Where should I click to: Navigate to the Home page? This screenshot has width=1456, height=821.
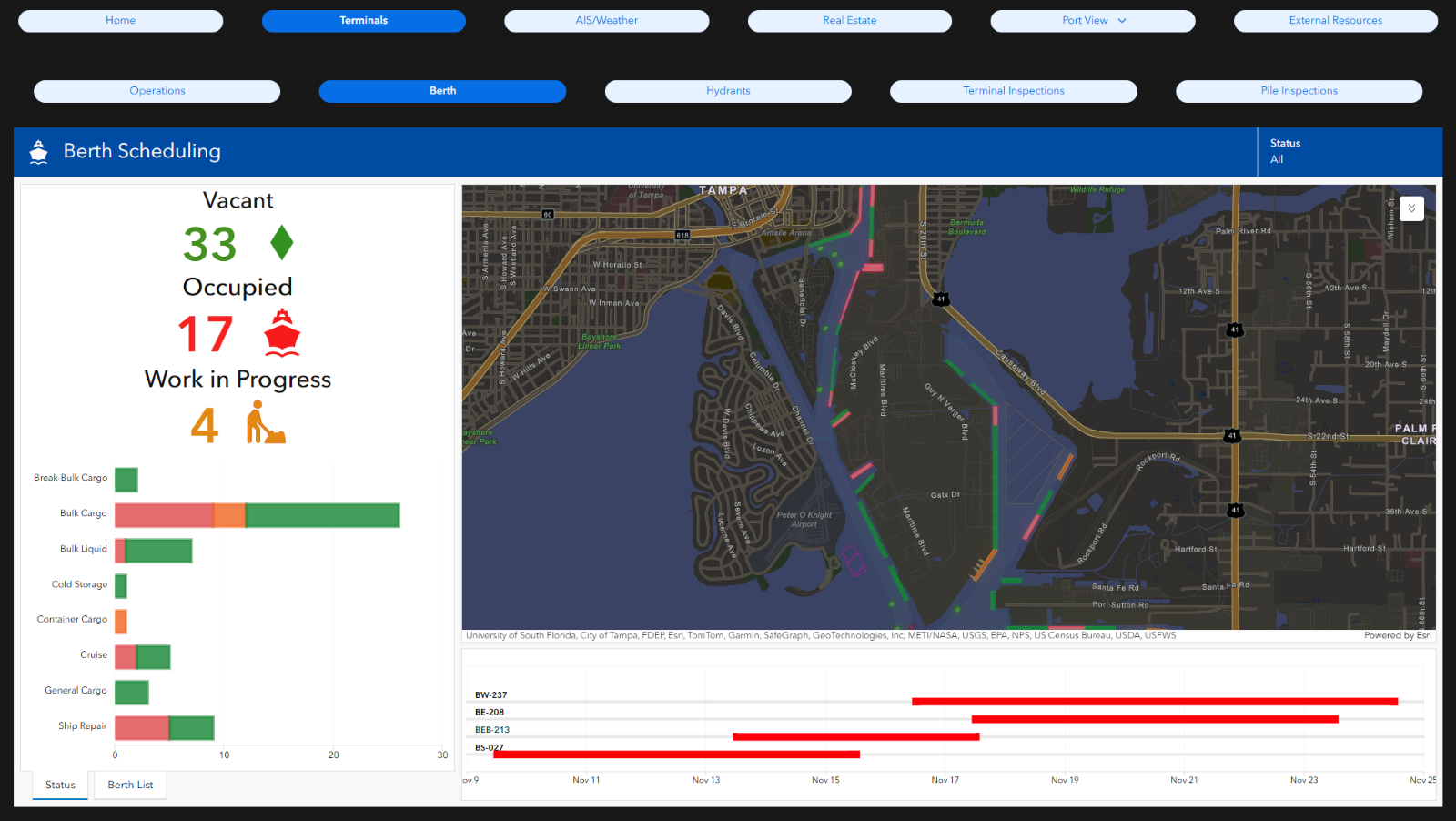point(120,20)
